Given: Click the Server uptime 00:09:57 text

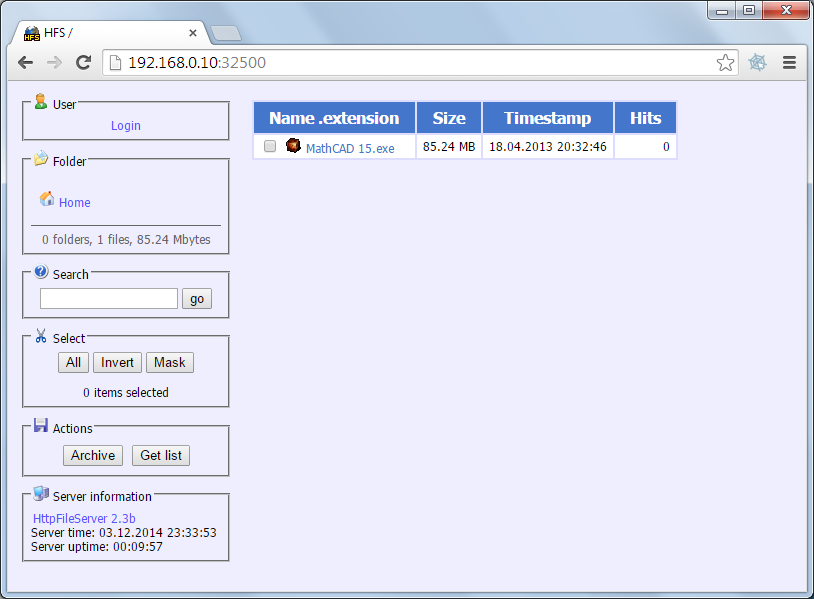Looking at the screenshot, I should (97, 547).
